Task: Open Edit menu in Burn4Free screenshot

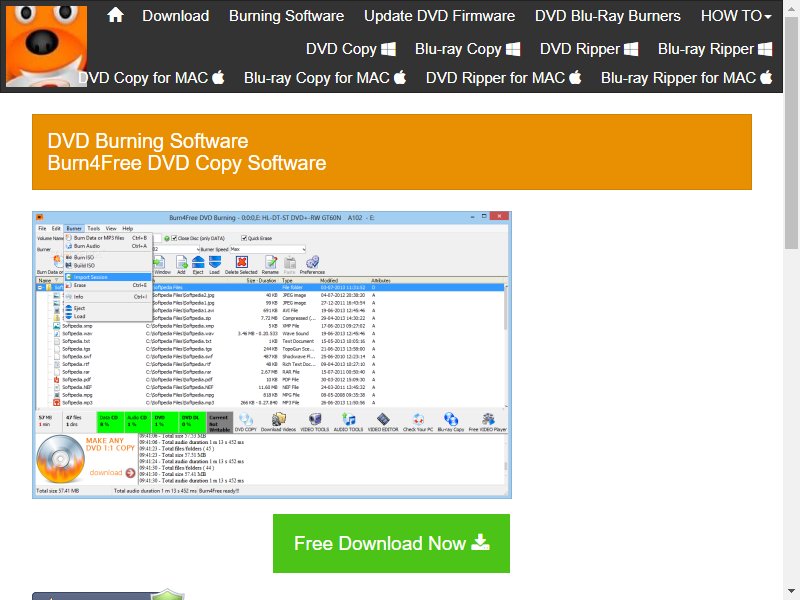Action: pos(56,229)
